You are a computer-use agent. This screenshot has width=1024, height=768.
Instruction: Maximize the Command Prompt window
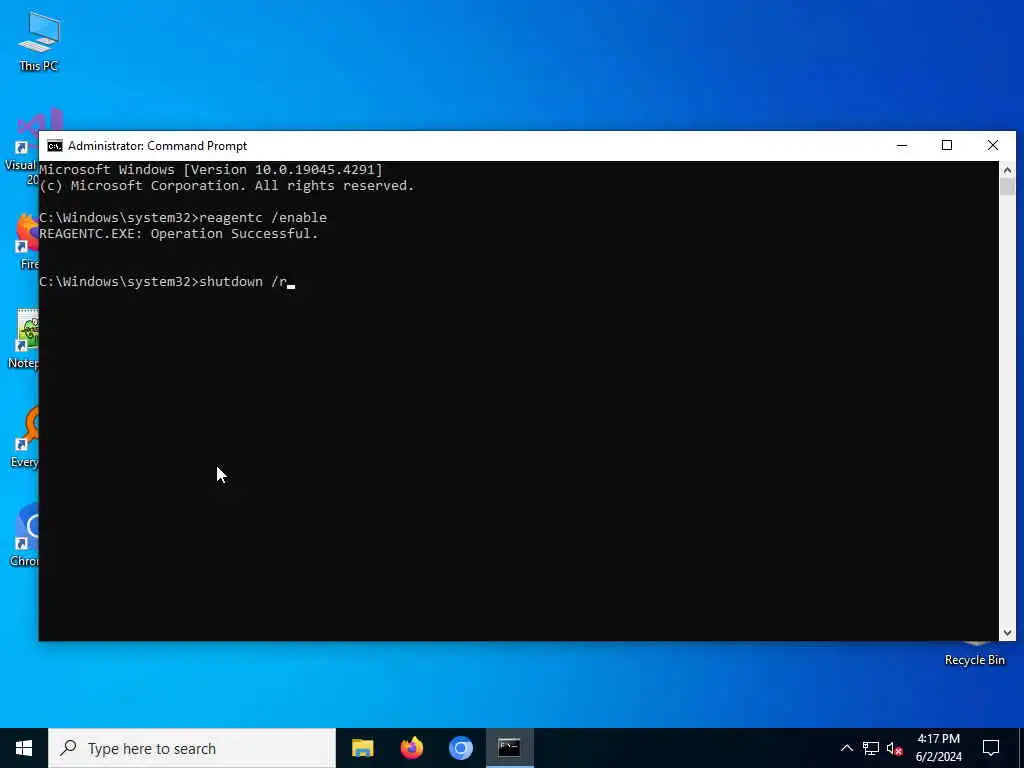[947, 146]
